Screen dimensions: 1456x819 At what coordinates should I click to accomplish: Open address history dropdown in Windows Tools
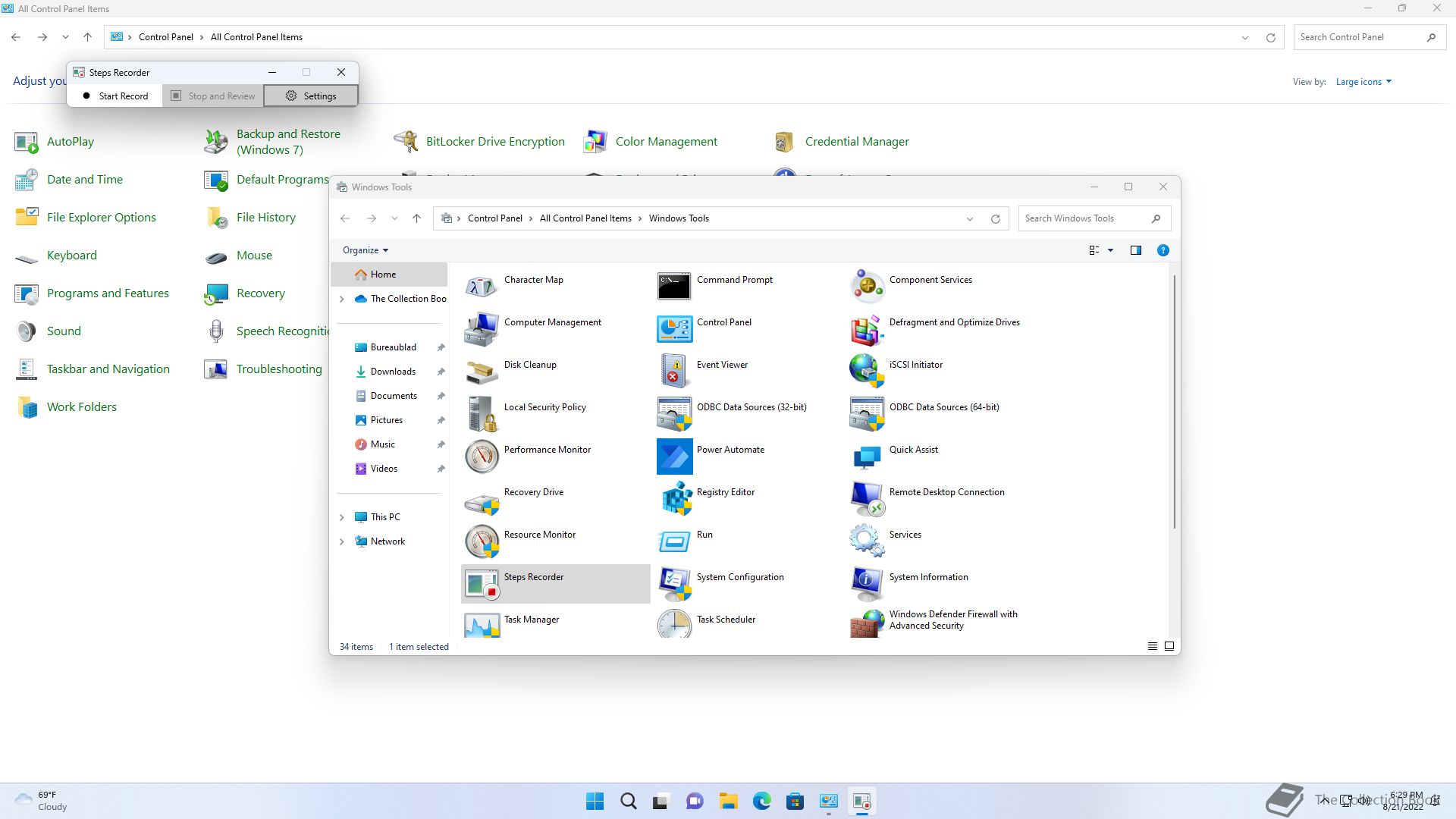coord(969,219)
